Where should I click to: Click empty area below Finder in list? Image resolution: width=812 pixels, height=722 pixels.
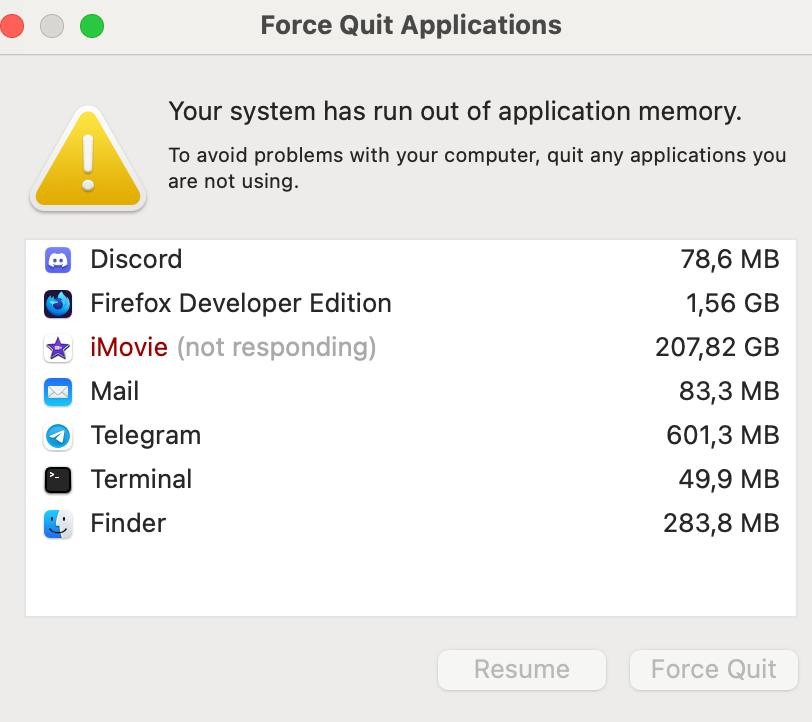[x=411, y=580]
